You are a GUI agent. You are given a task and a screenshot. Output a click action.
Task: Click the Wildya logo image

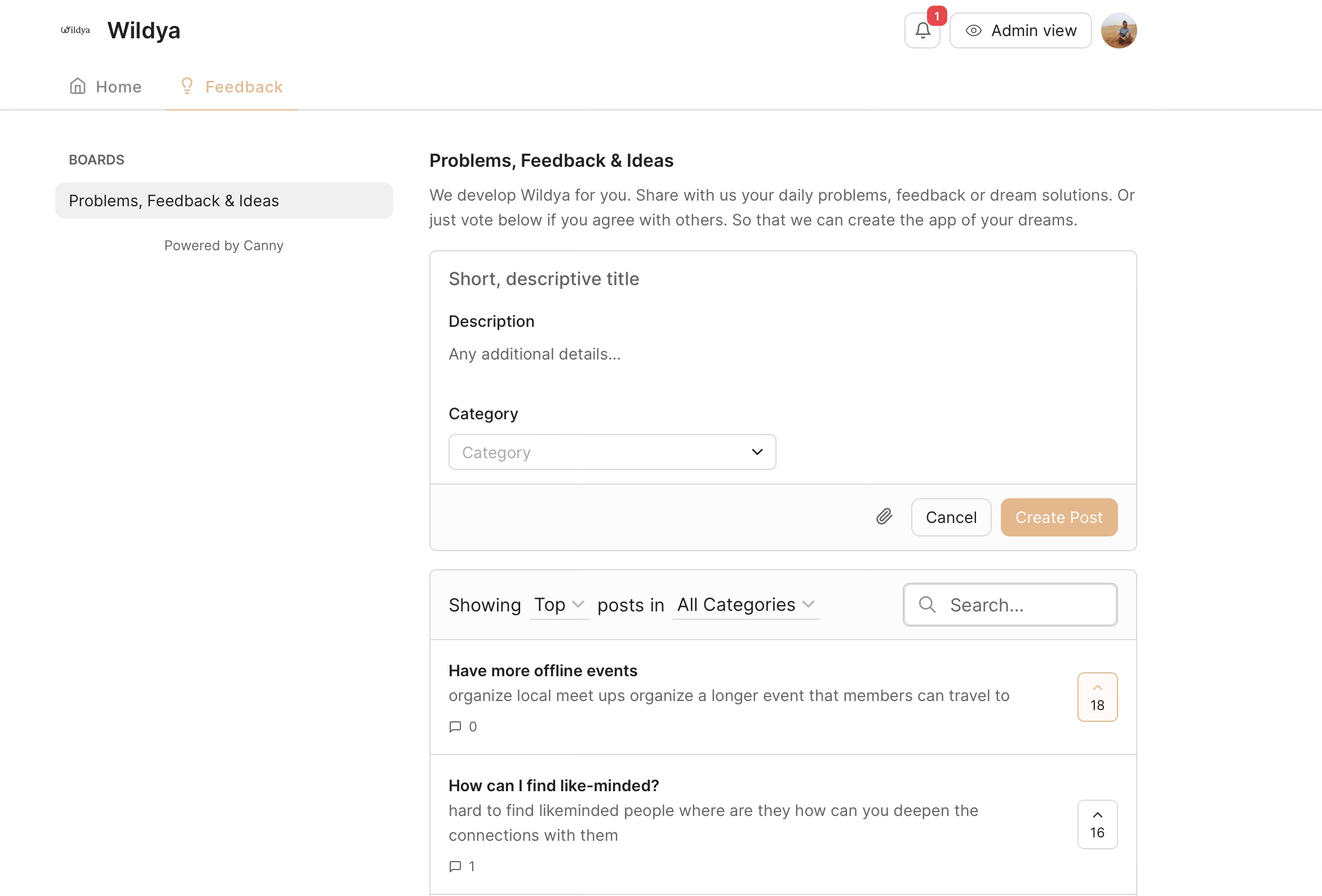point(76,30)
